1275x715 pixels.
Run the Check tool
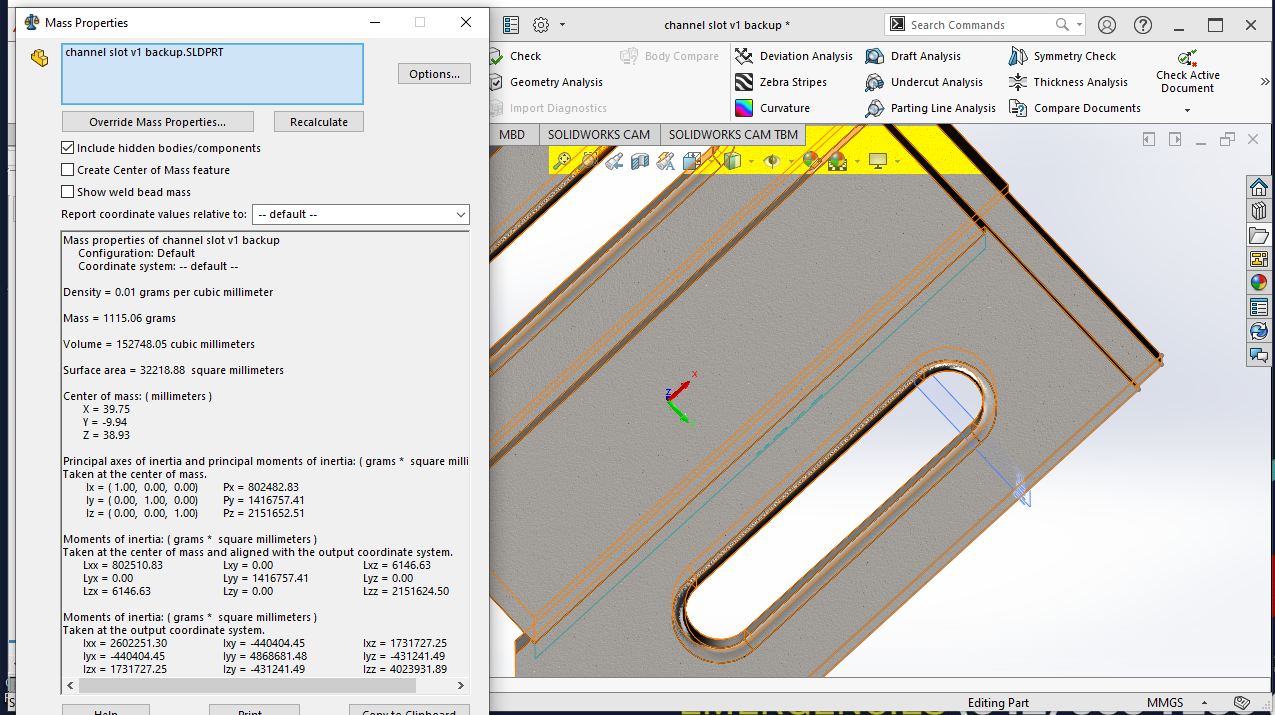515,56
